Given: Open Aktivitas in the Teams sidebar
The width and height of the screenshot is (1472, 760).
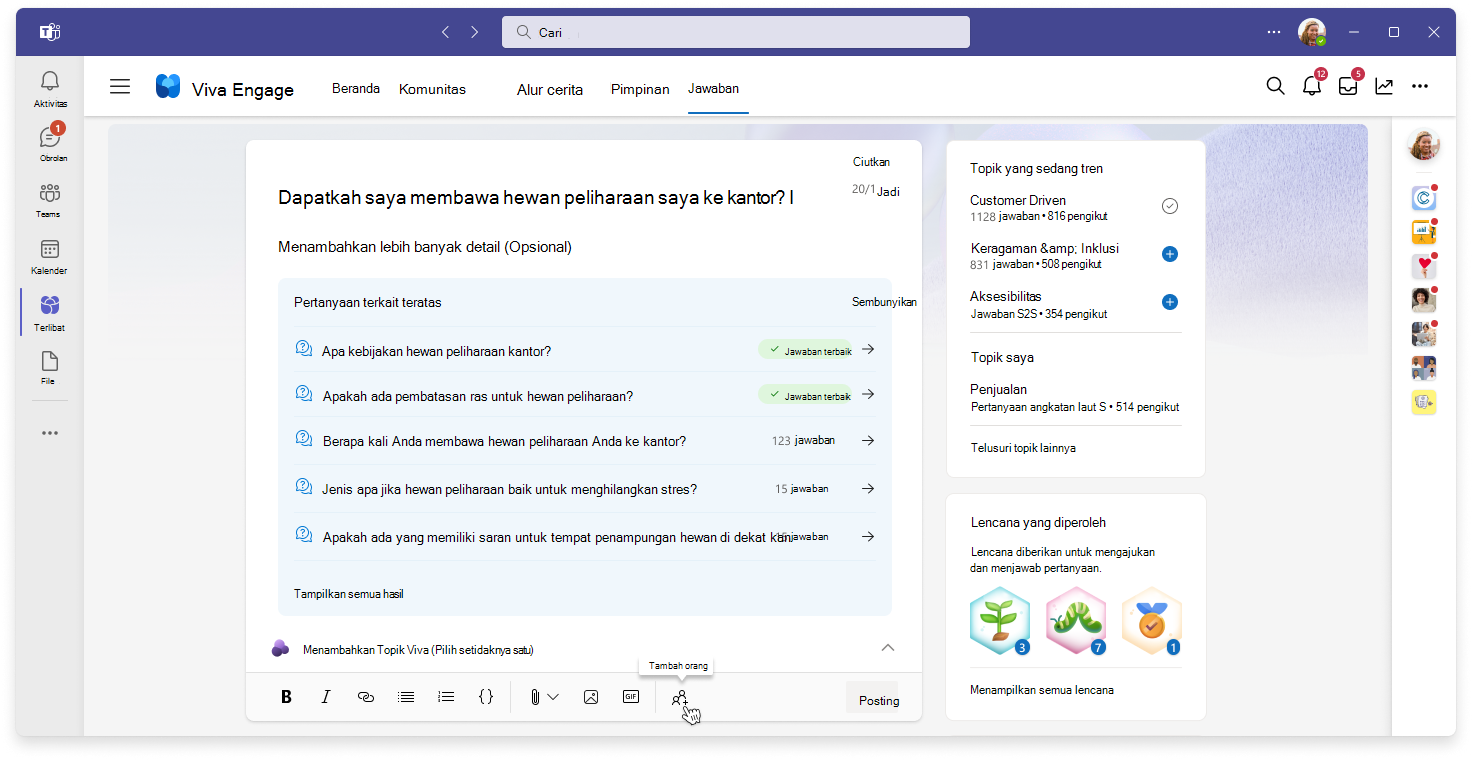Looking at the screenshot, I should click(x=50, y=90).
